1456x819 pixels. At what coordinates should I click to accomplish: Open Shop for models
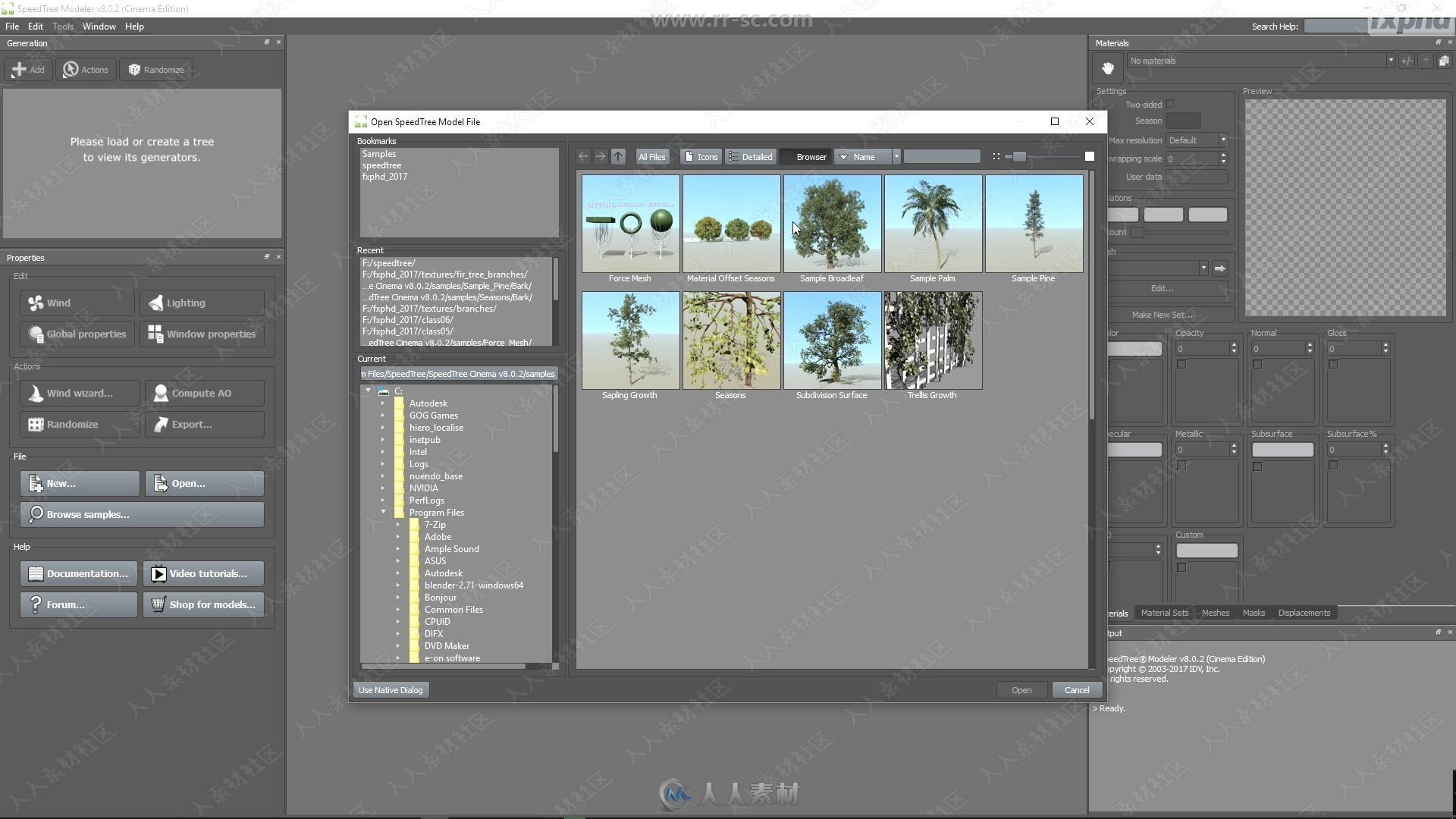click(203, 605)
